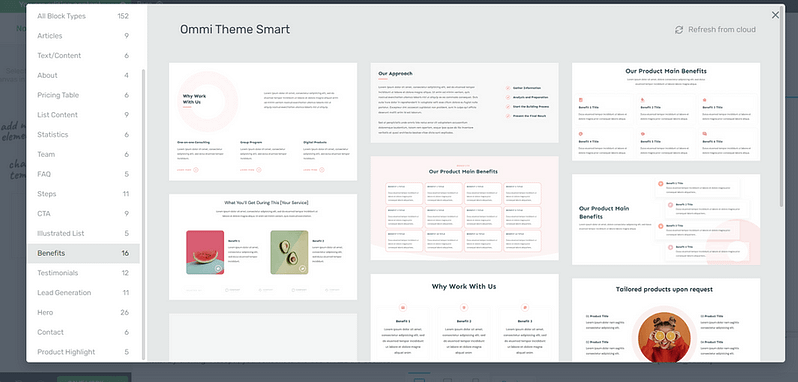This screenshot has width=798, height=382.
Task: Click the 'Ommi Theme Smart' heading
Action: [235, 30]
